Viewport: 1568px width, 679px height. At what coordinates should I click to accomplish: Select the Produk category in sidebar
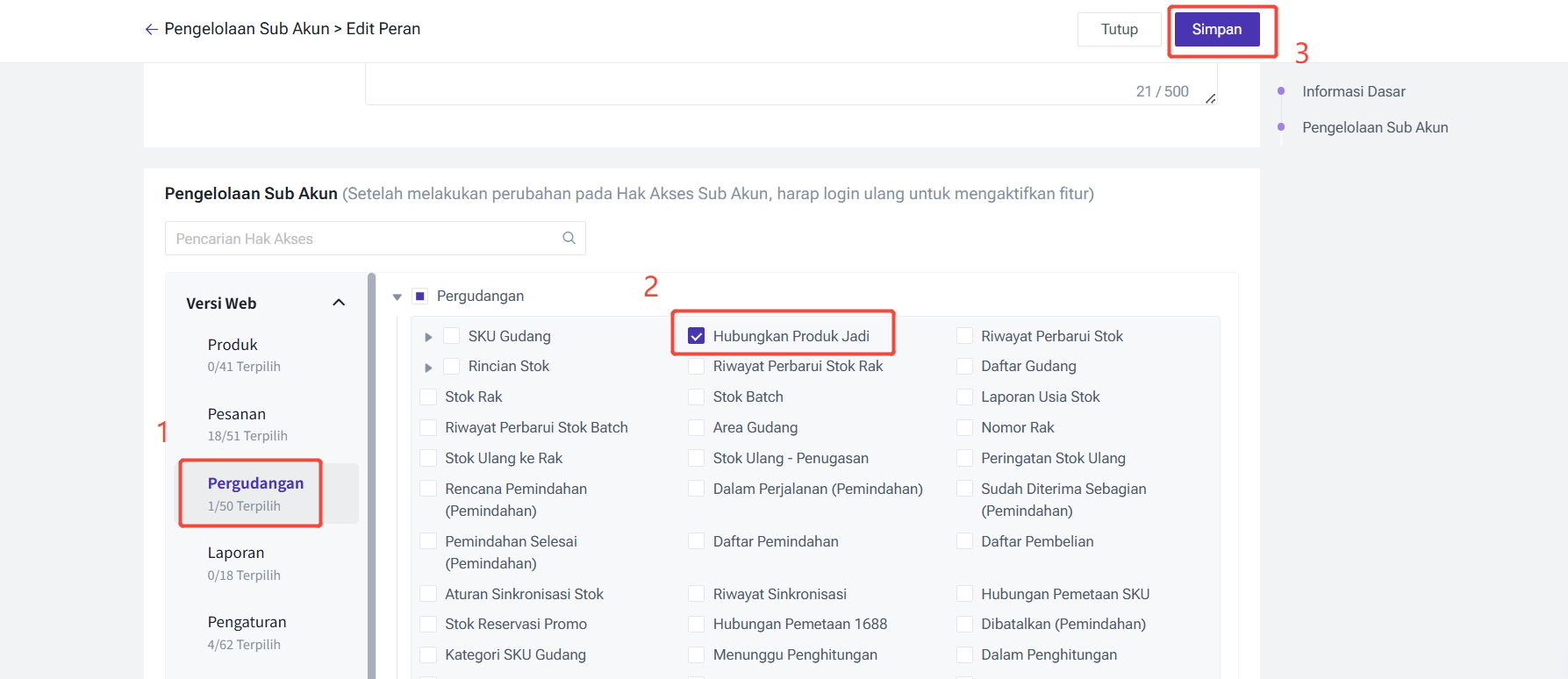tap(233, 345)
